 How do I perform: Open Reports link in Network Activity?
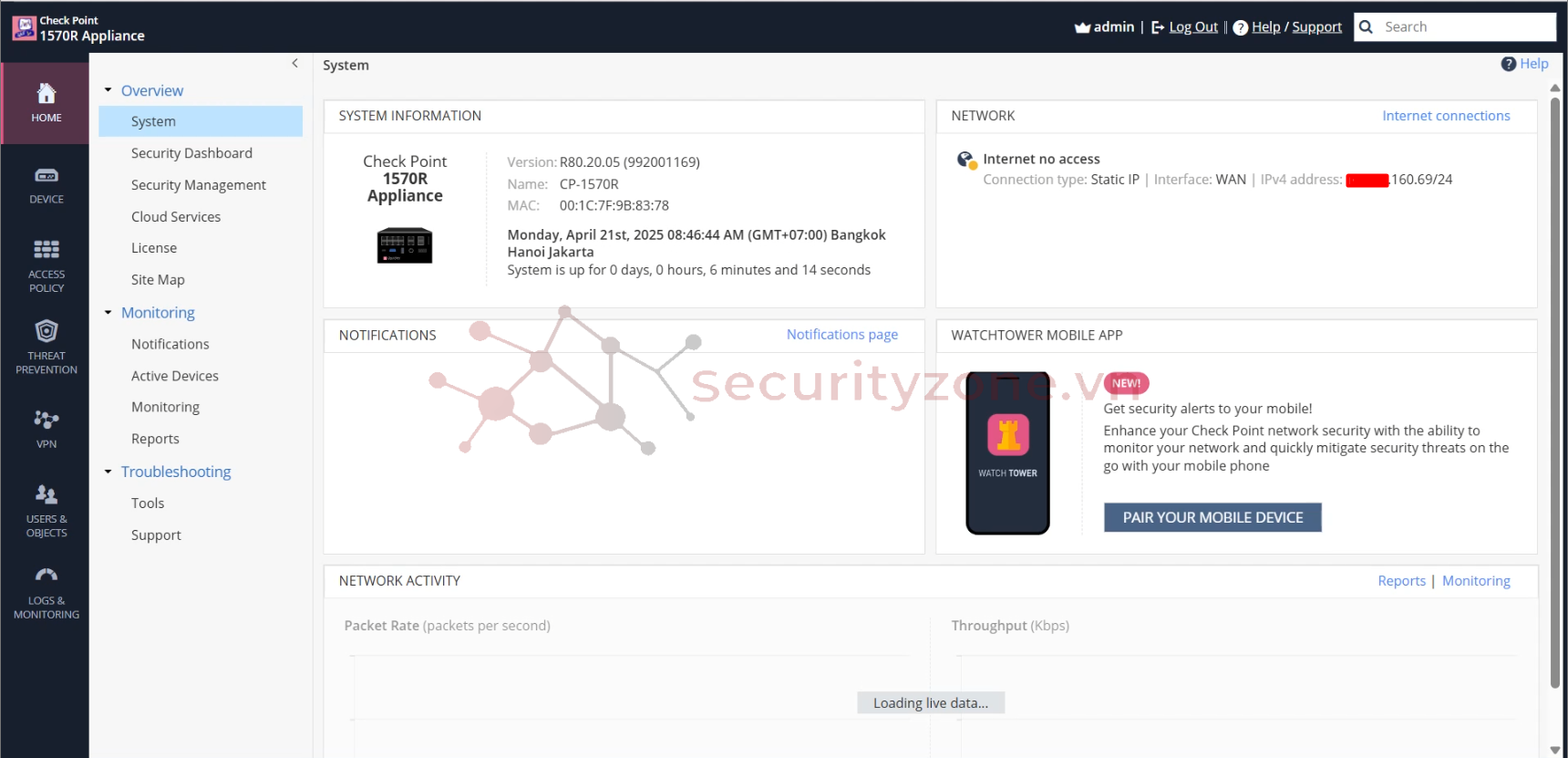(x=1402, y=581)
